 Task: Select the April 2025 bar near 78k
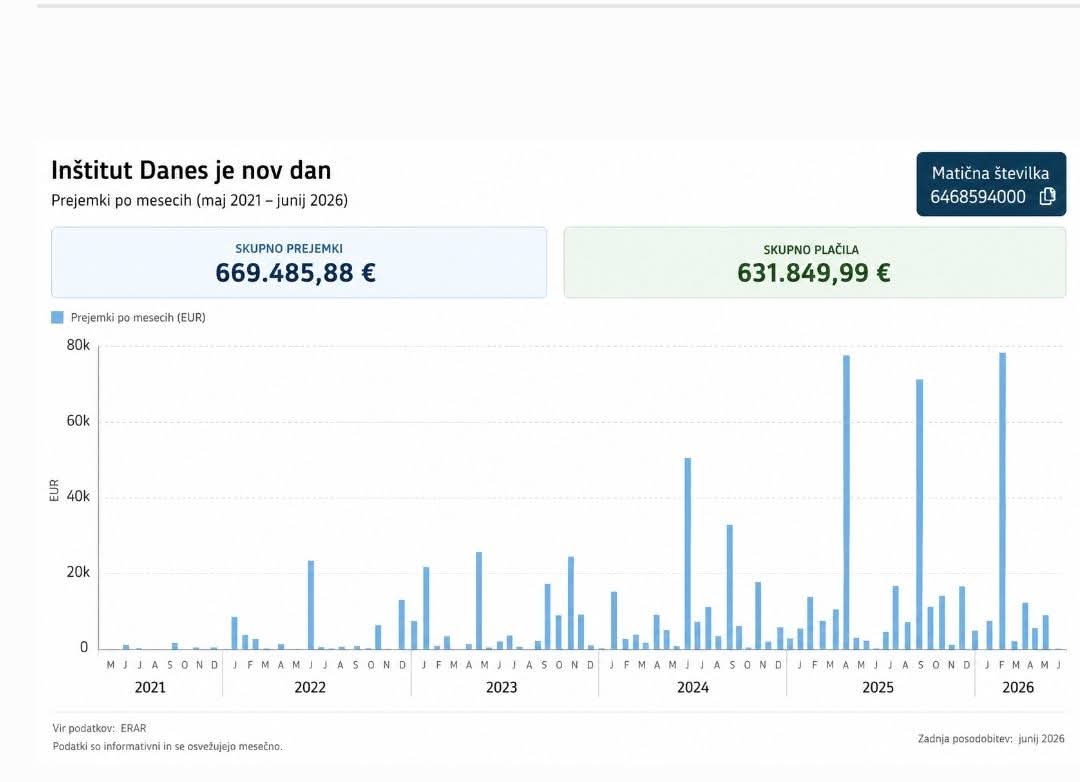click(846, 502)
